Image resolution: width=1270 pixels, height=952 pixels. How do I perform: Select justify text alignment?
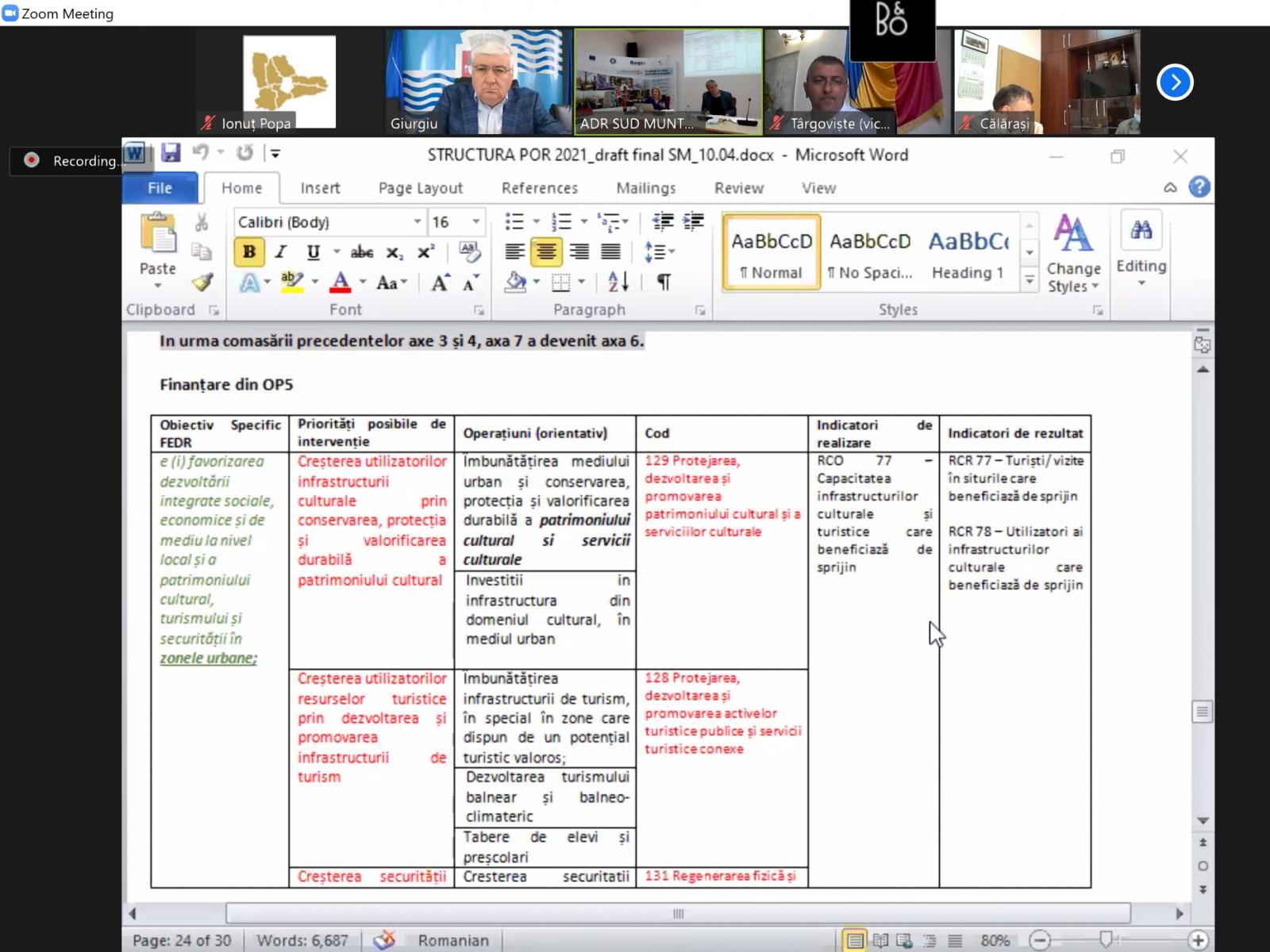pos(610,252)
